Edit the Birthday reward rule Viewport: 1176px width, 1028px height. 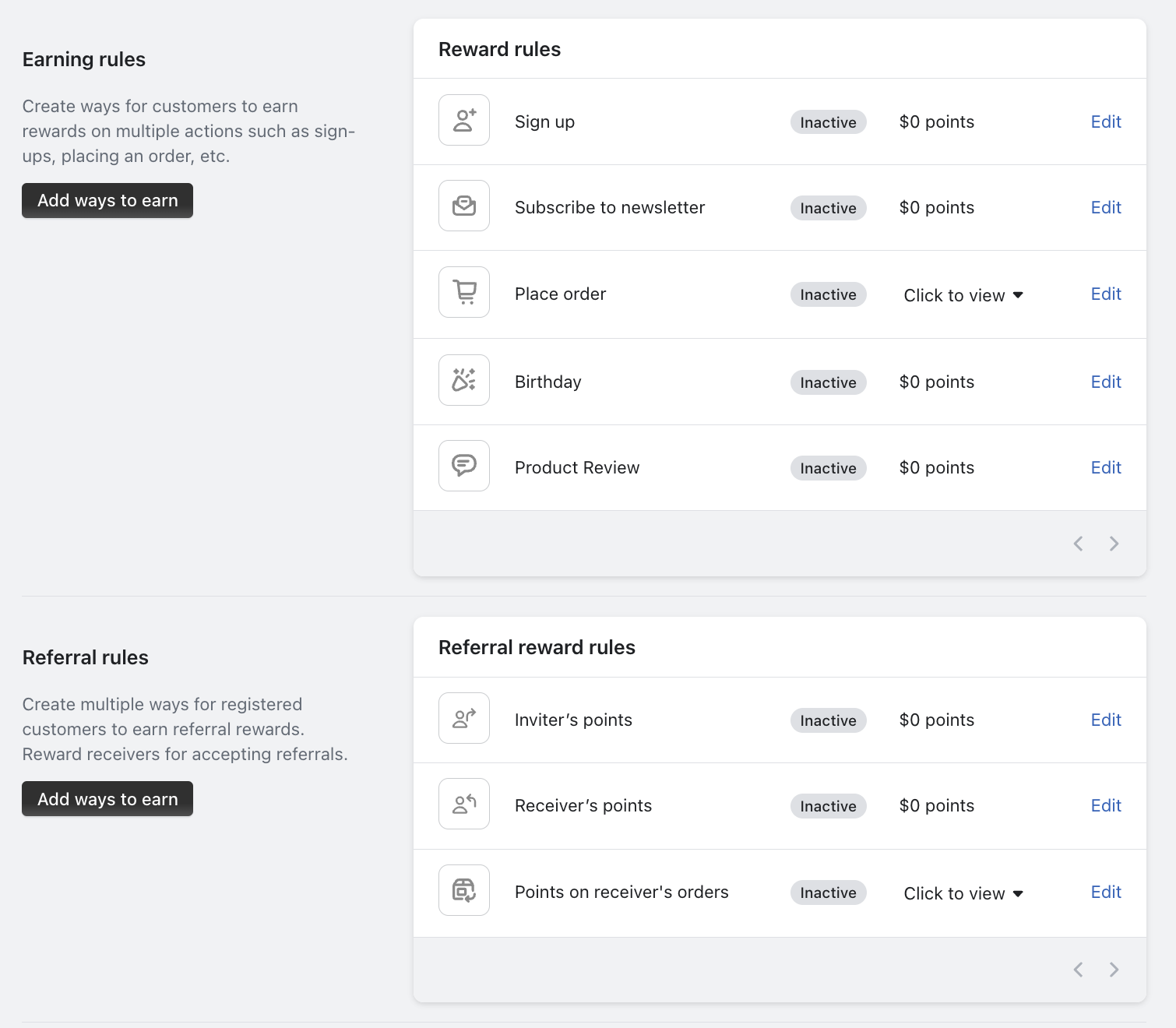pos(1106,382)
